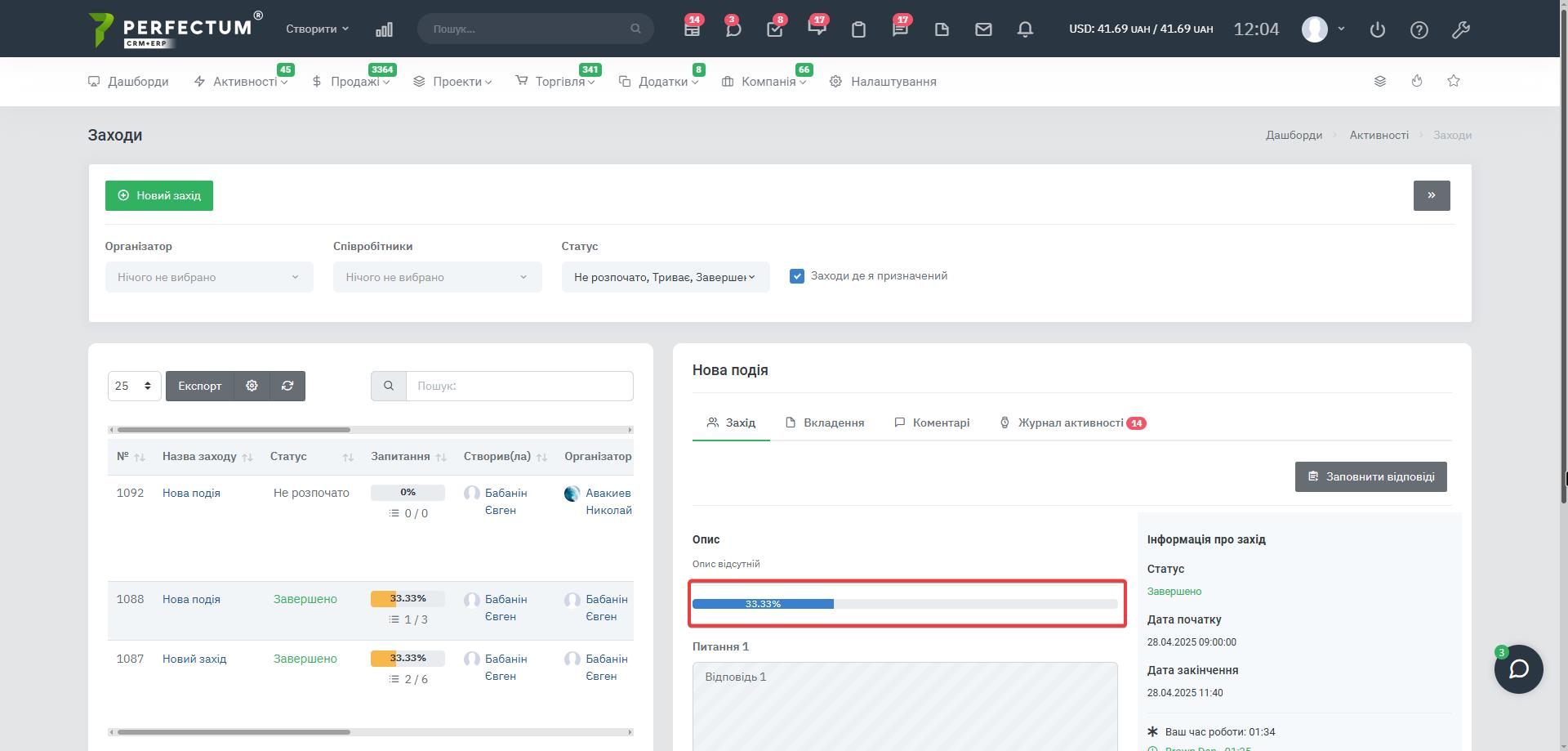Open the wrench setup icon
This screenshot has height=751, width=1568.
pyautogui.click(x=1461, y=29)
